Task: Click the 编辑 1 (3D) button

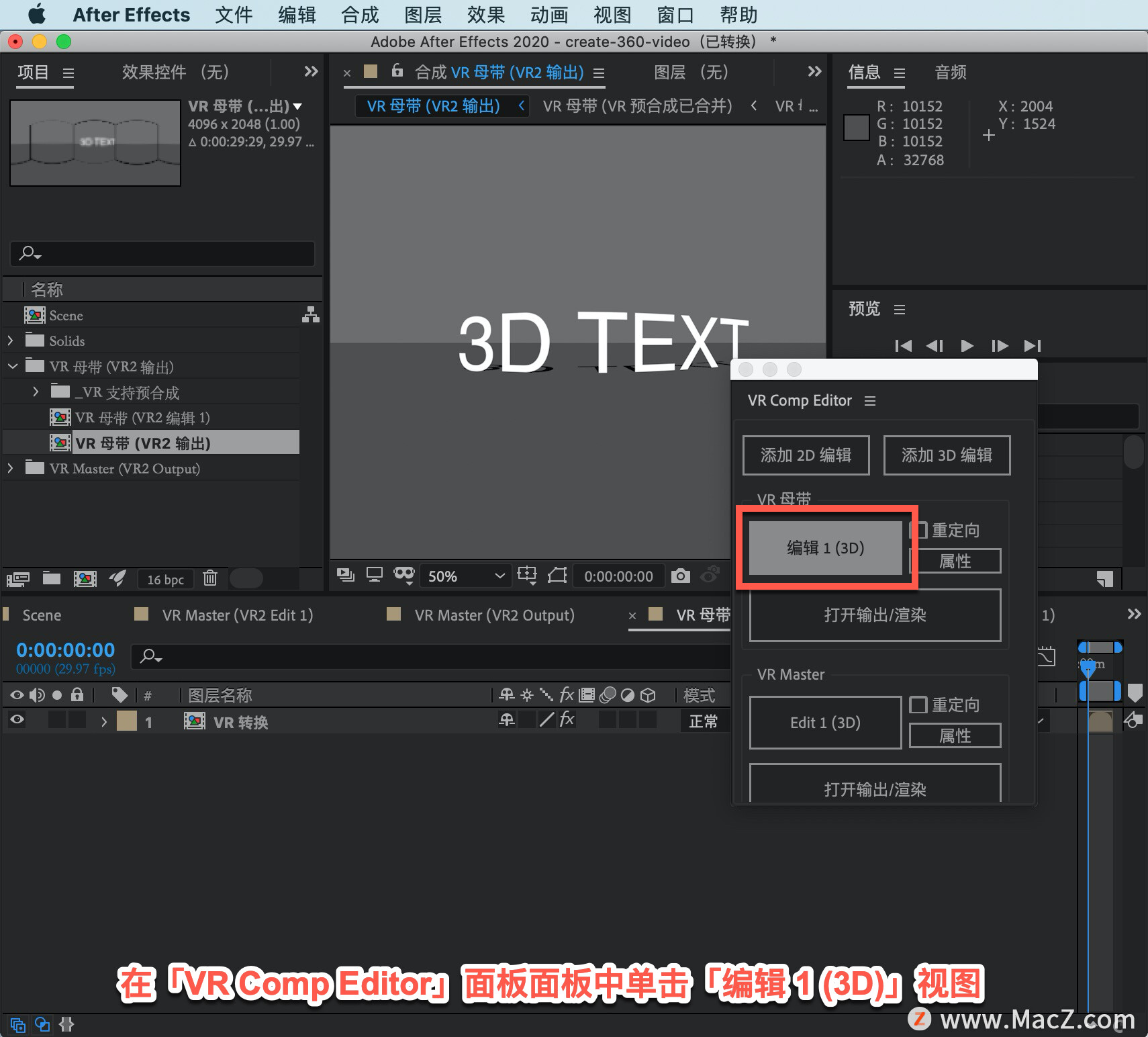Action: click(826, 548)
